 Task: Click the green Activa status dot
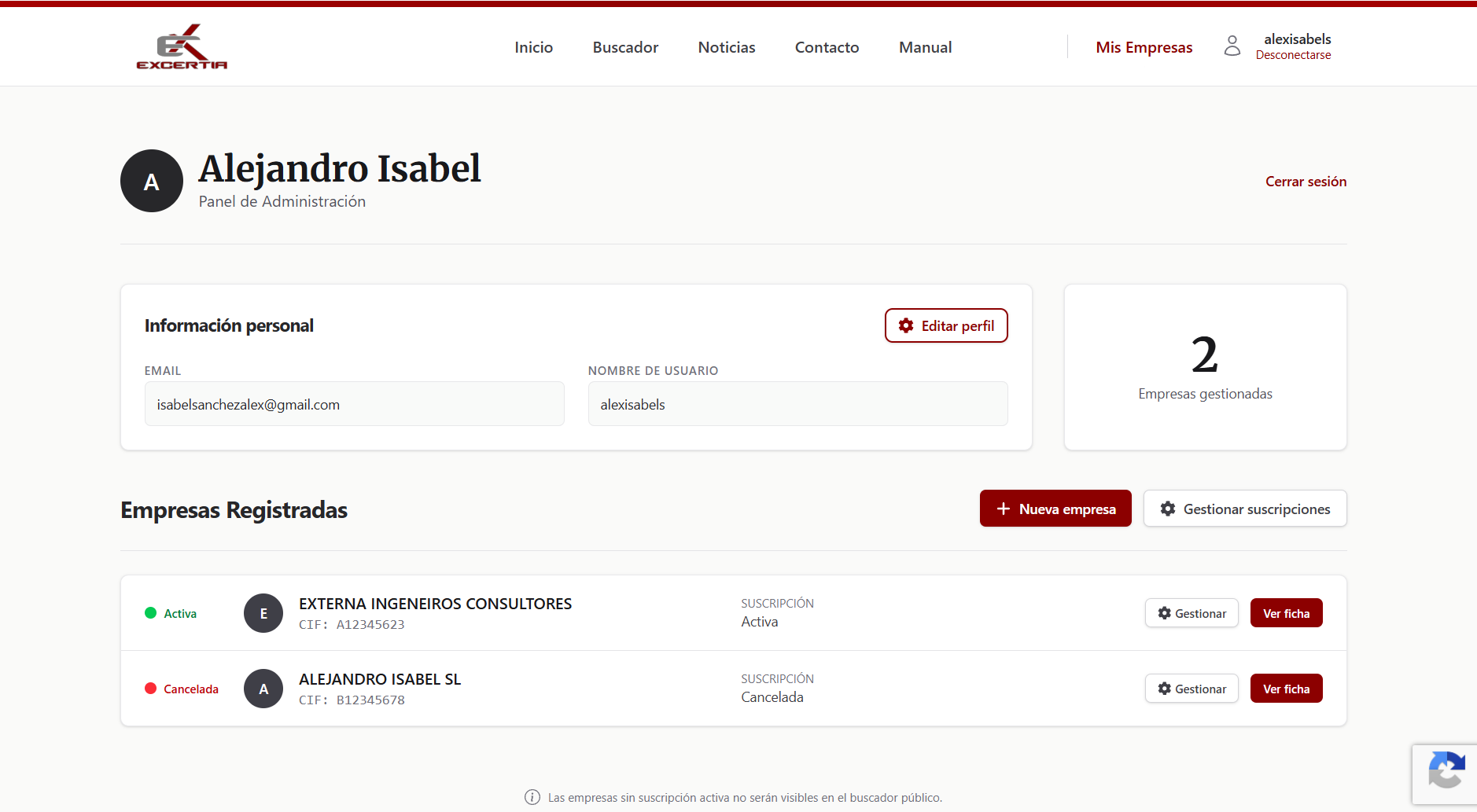click(x=151, y=613)
